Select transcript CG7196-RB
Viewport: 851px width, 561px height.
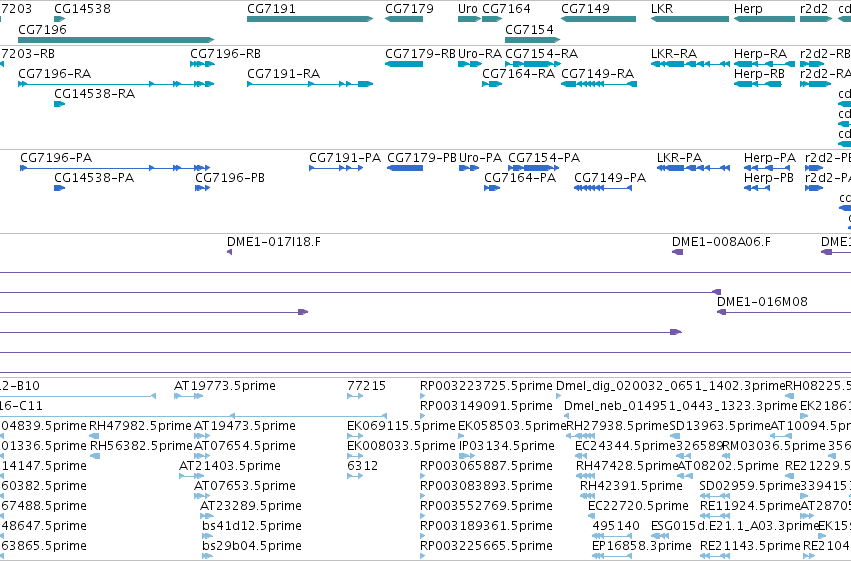tap(225, 54)
